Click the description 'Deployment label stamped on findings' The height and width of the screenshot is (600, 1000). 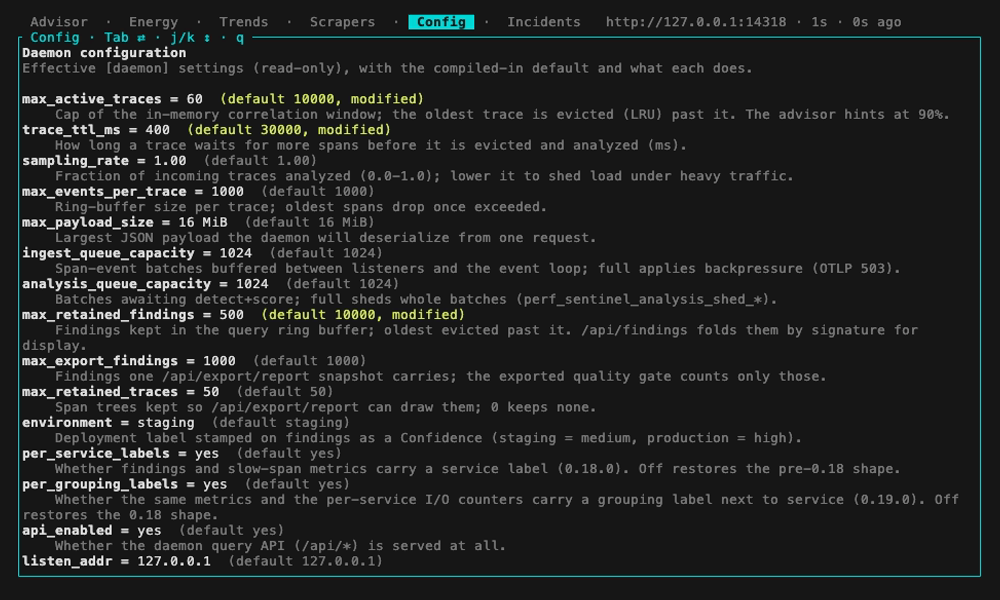click(428, 438)
